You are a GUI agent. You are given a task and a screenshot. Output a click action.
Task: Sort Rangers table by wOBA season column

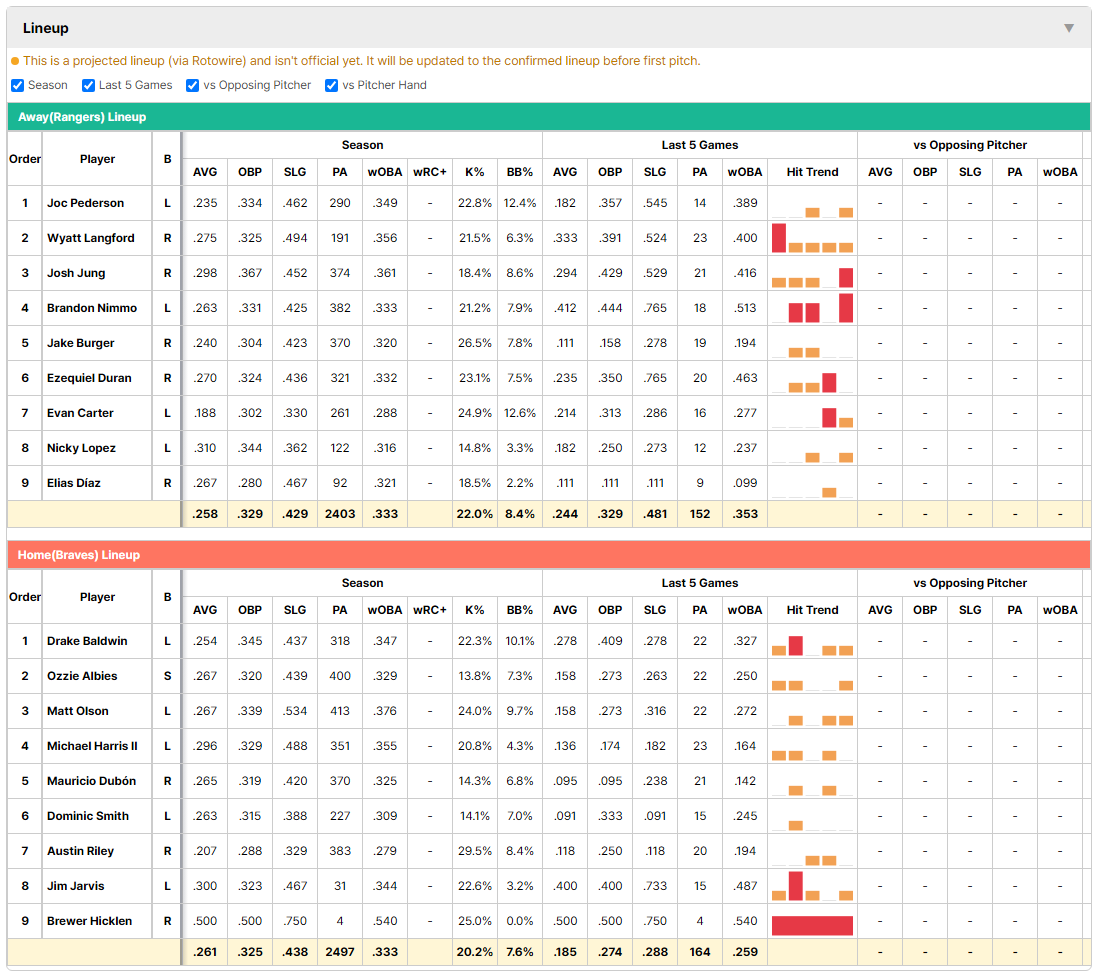click(385, 172)
